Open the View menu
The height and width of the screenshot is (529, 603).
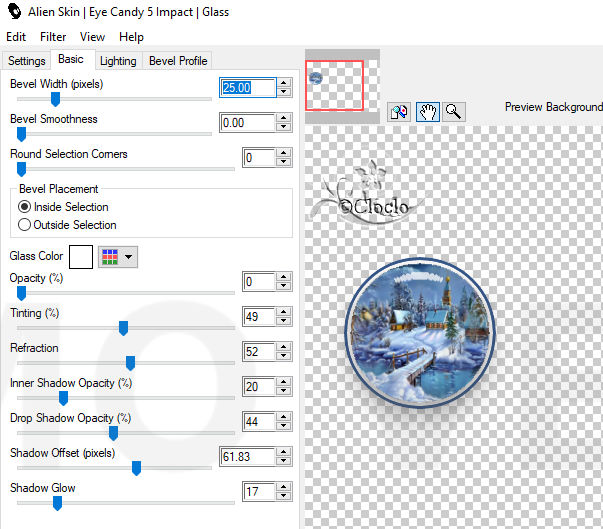[x=92, y=37]
